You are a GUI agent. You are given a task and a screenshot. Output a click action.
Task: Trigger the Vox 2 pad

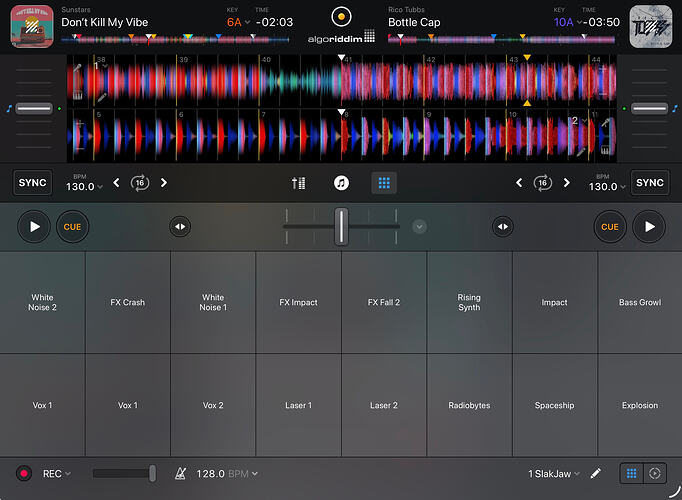213,405
